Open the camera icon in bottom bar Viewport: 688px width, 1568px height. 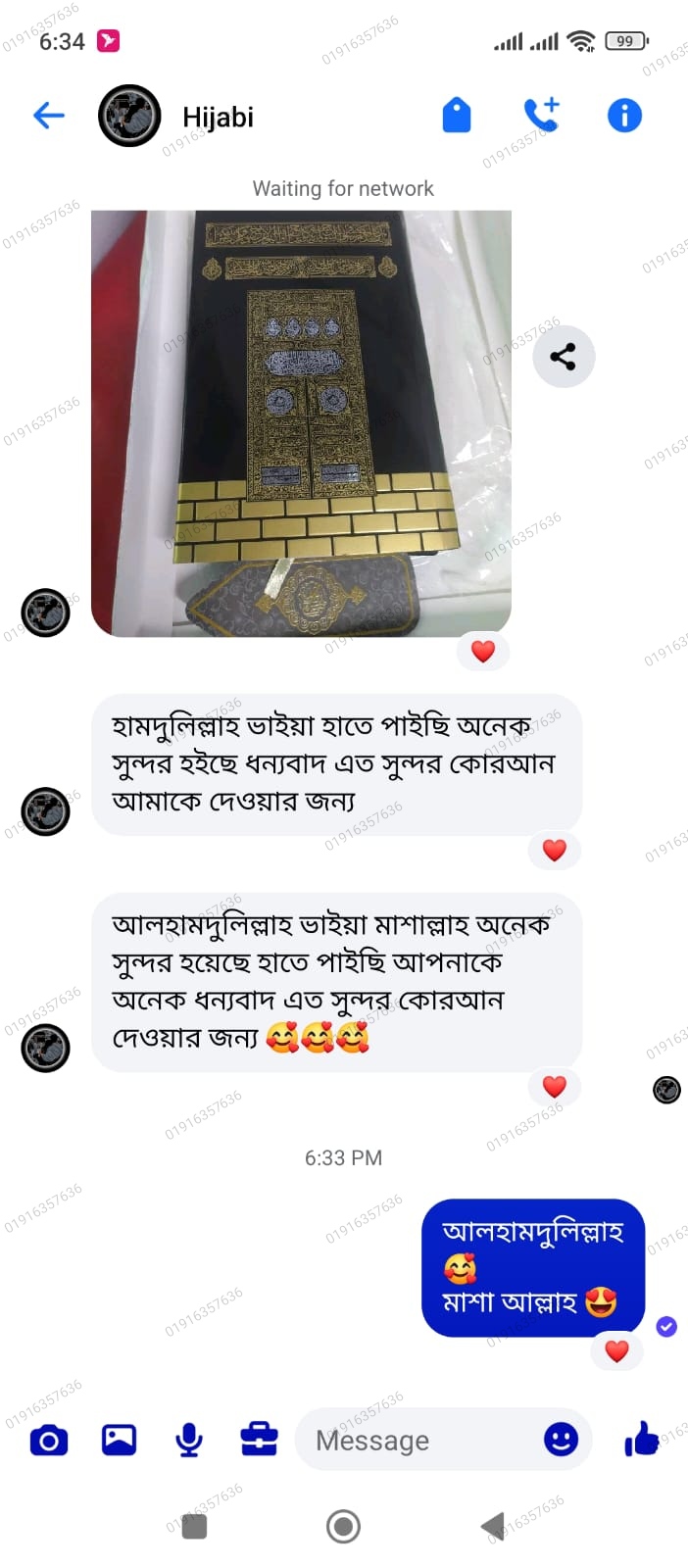tap(49, 1441)
